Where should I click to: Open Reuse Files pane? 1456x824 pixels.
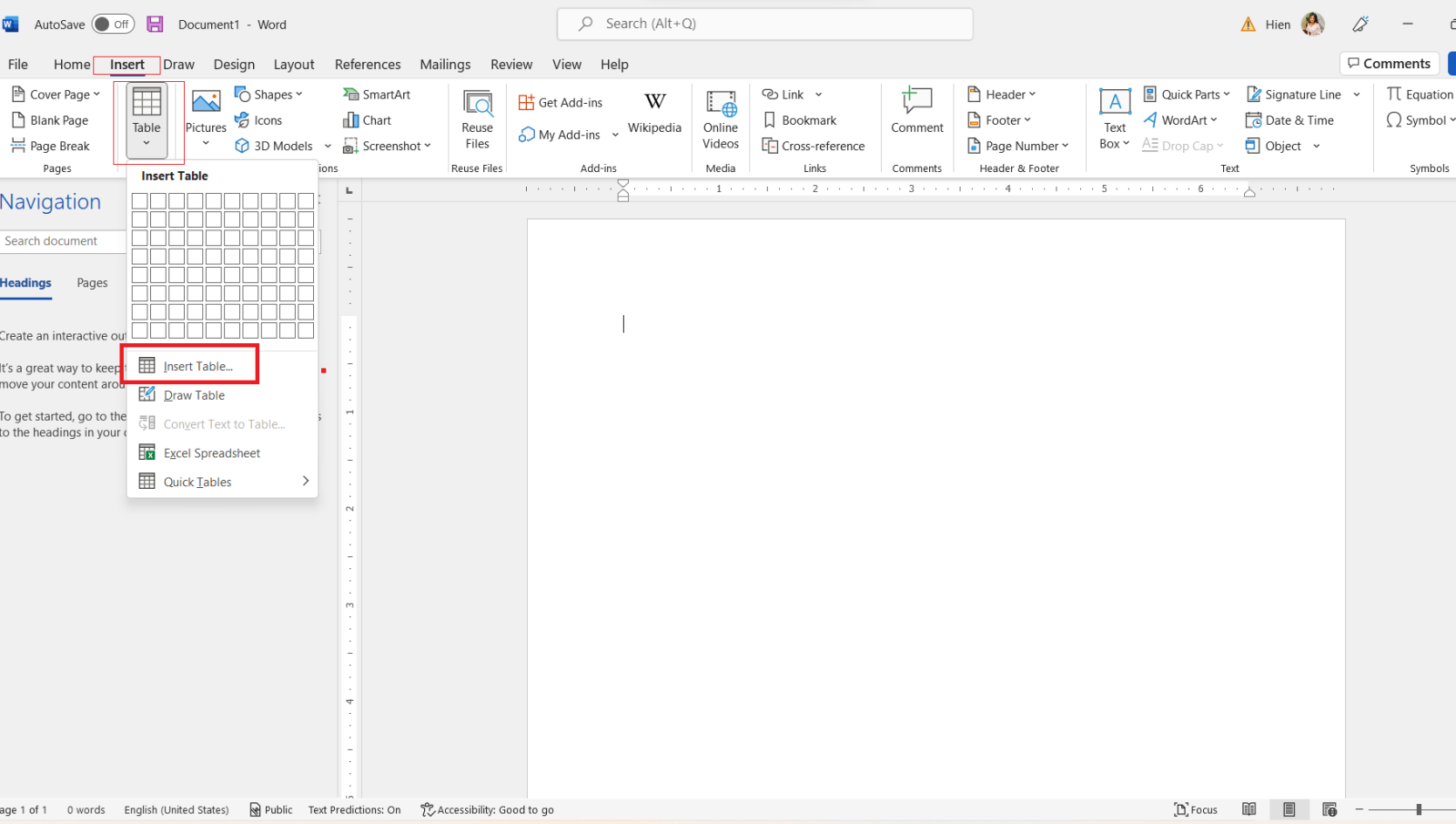pos(477,119)
